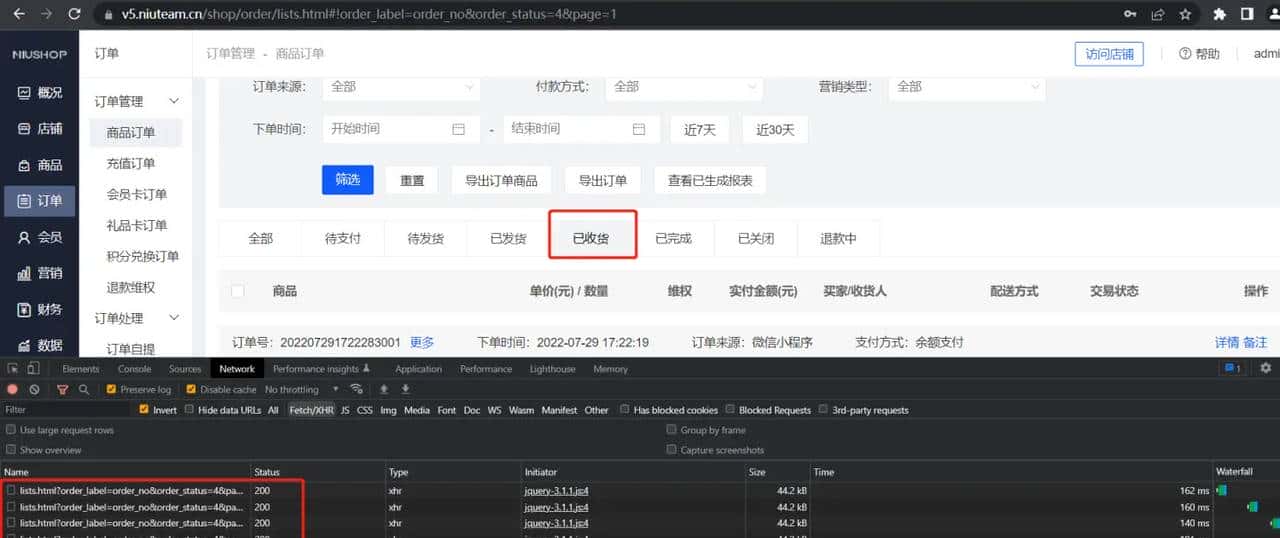Enable 3rd-party requests checkbox

pos(824,409)
